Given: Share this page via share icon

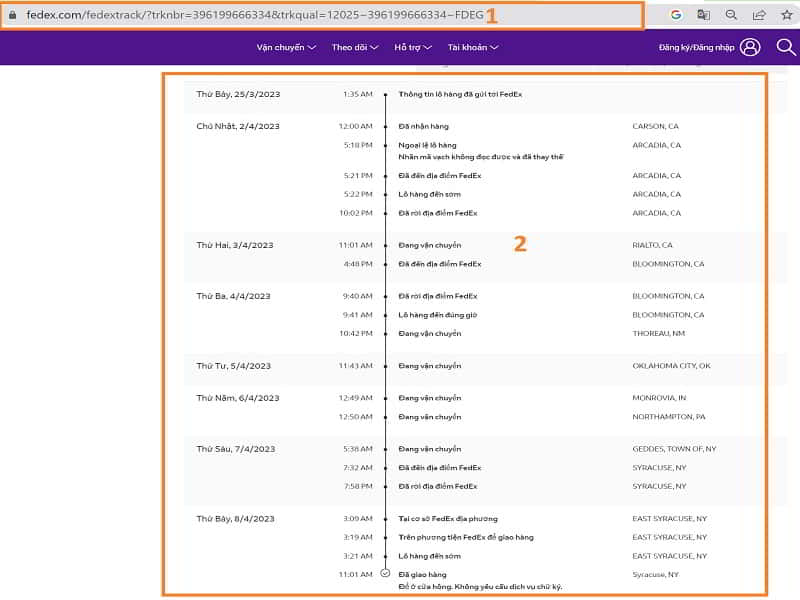Looking at the screenshot, I should (x=759, y=15).
